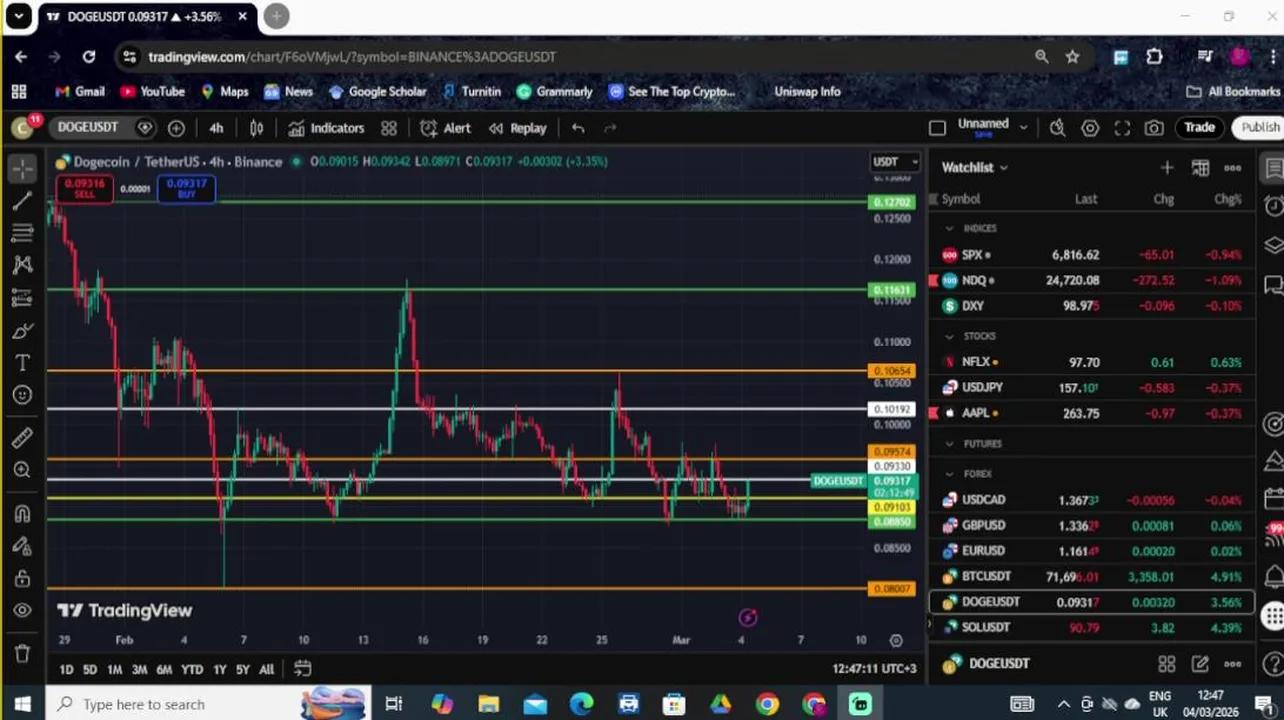Open the symbol quick-view diamond icon
This screenshot has width=1284, height=720.
(x=145, y=128)
